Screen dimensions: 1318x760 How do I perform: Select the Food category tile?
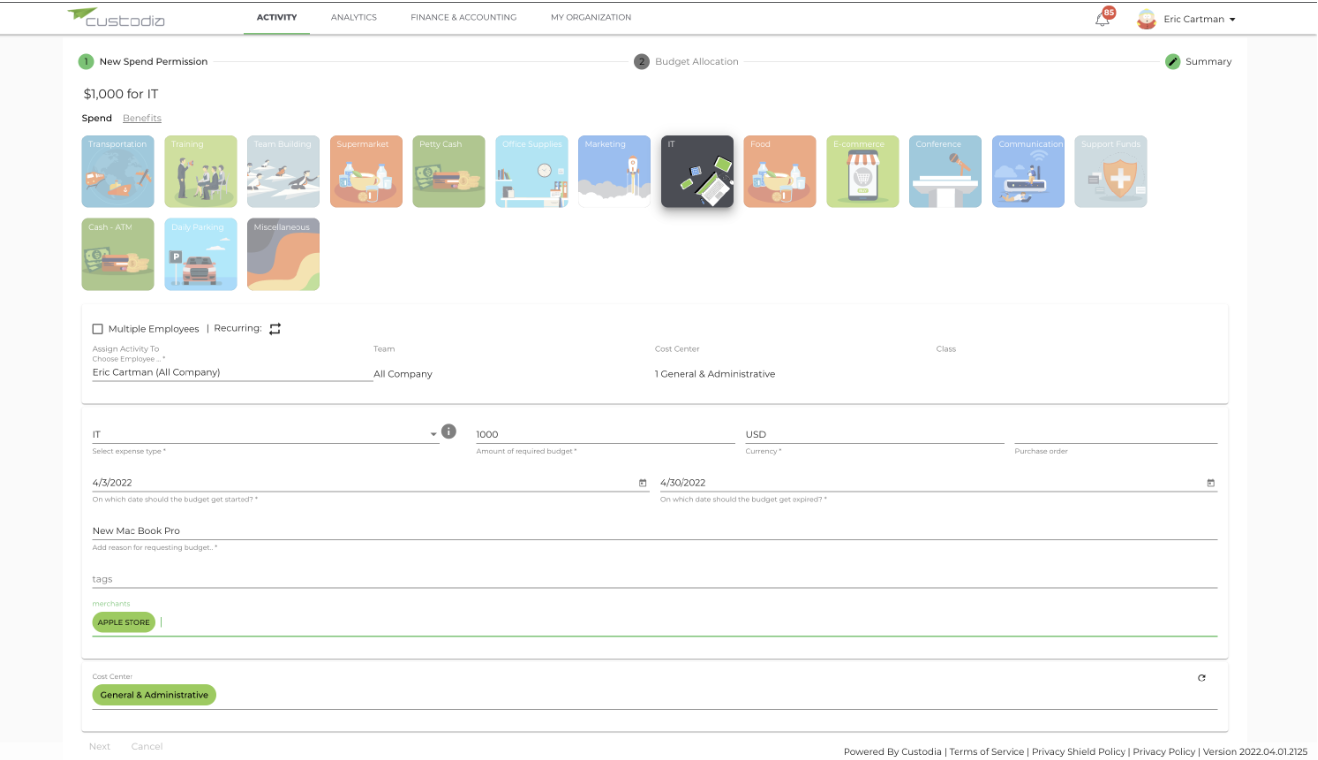[780, 172]
